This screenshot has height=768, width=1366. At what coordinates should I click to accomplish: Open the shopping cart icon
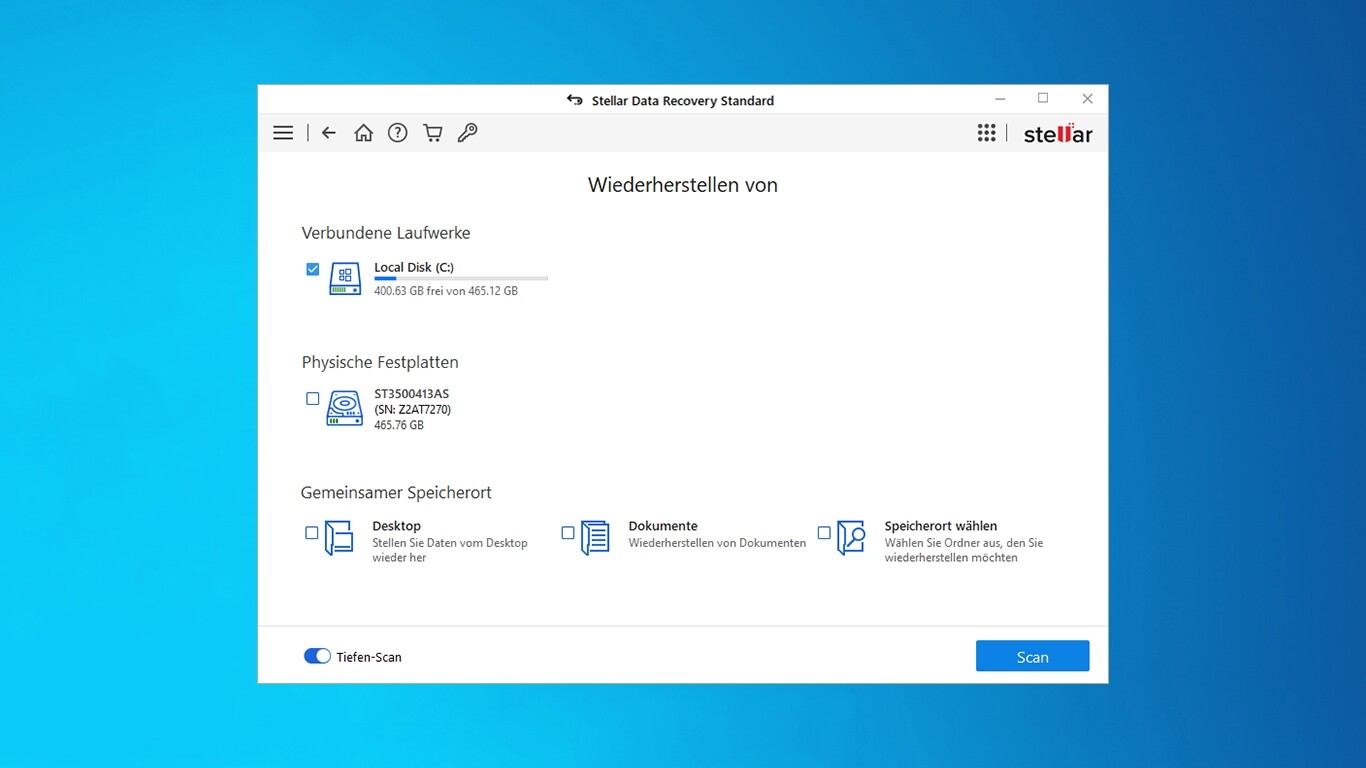point(433,133)
